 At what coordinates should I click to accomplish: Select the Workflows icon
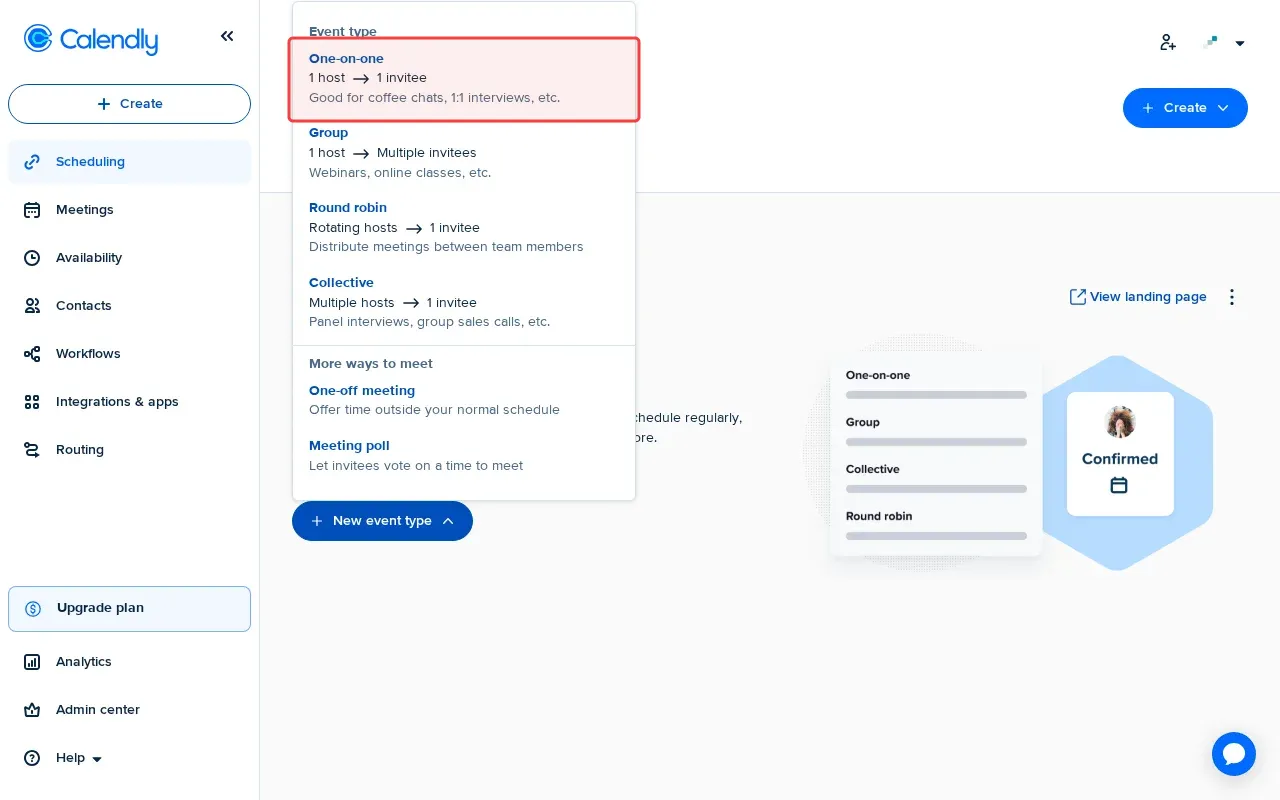click(x=32, y=353)
